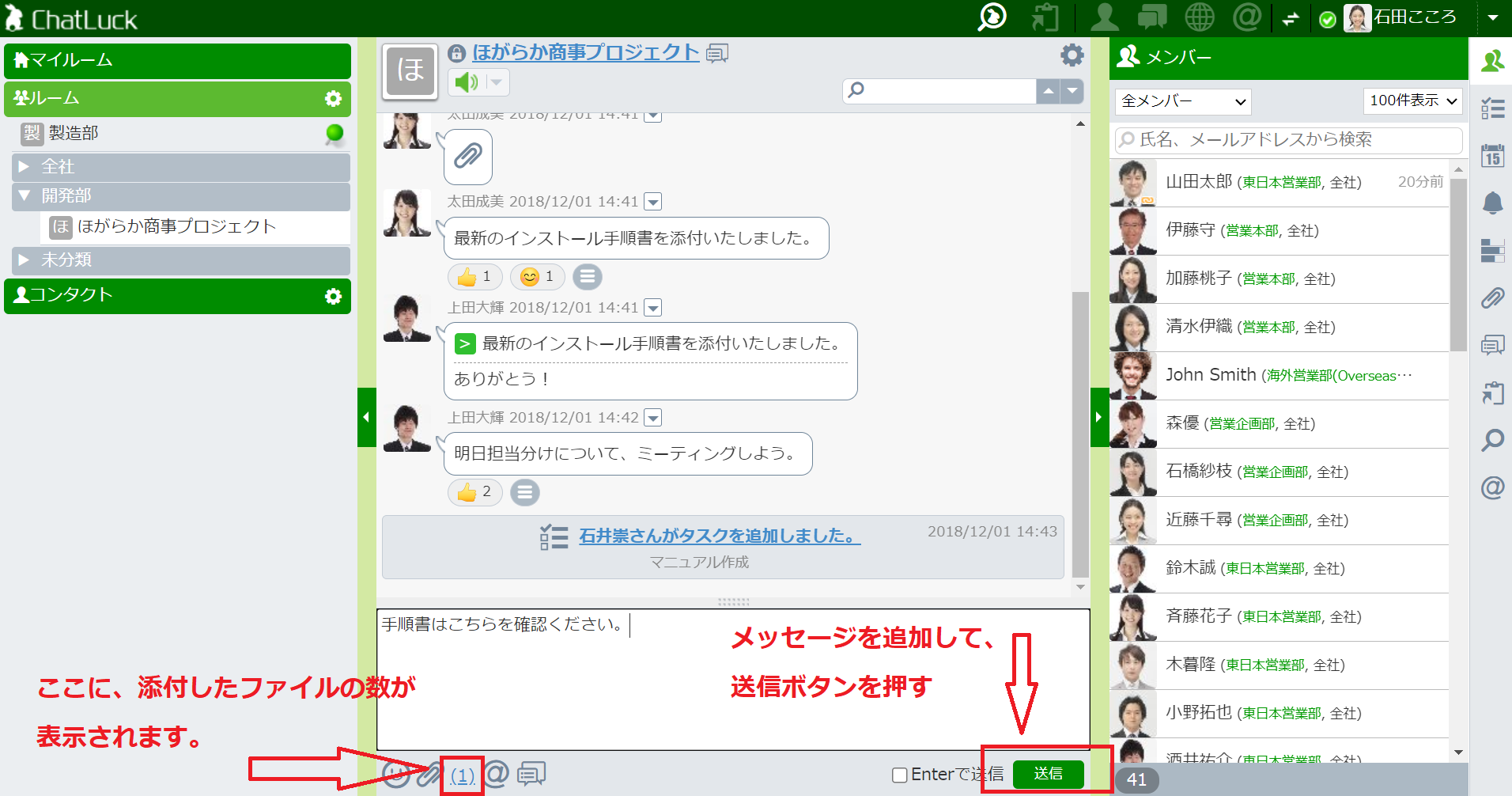Open the ChatLuck search icon in header
1512x796 pixels.
tap(992, 17)
